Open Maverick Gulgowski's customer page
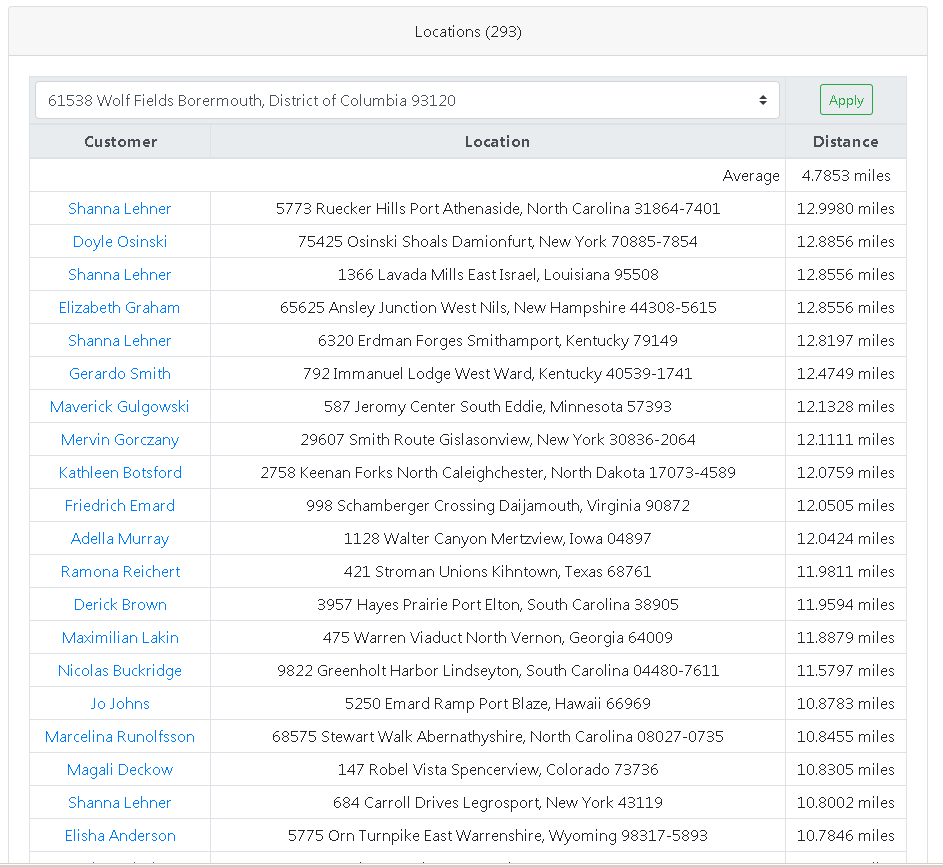943x867 pixels. 120,407
